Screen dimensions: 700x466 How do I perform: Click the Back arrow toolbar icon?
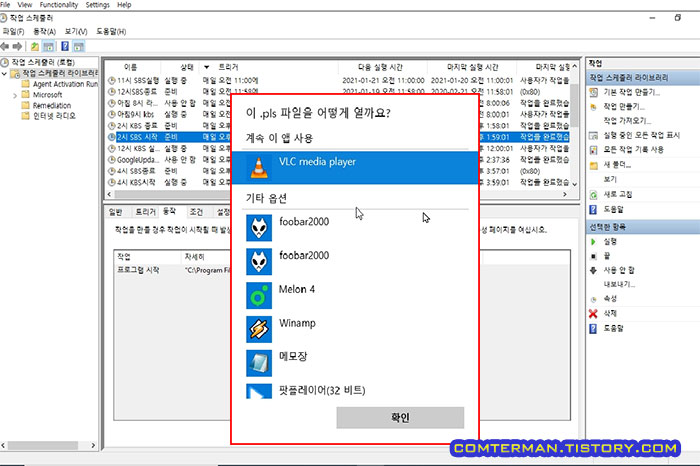[x=5, y=46]
